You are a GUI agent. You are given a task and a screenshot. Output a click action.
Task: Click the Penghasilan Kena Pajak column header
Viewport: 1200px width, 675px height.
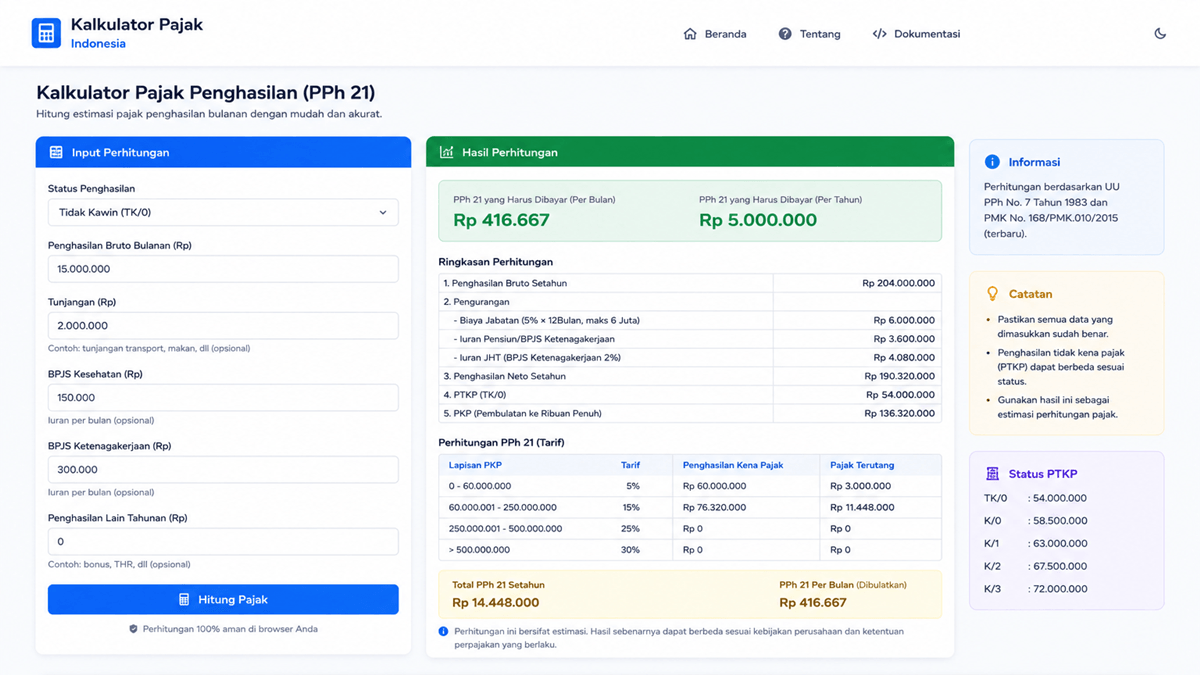pyautogui.click(x=733, y=465)
